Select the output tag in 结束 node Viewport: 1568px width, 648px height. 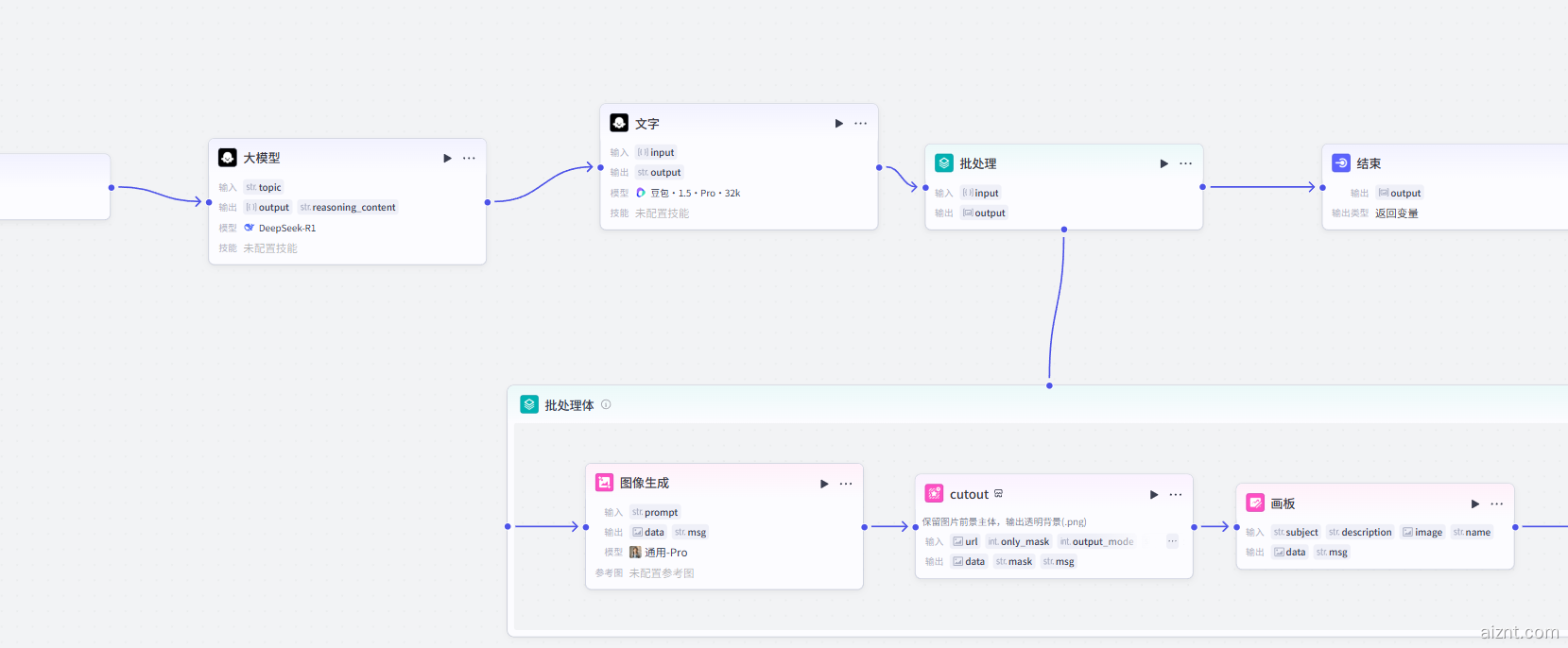1399,193
